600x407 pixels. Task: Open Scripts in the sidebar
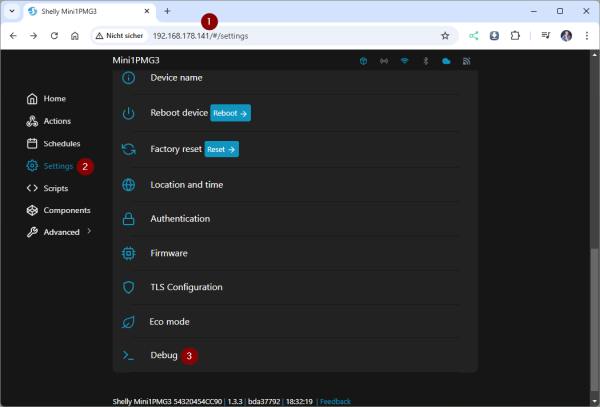47,188
